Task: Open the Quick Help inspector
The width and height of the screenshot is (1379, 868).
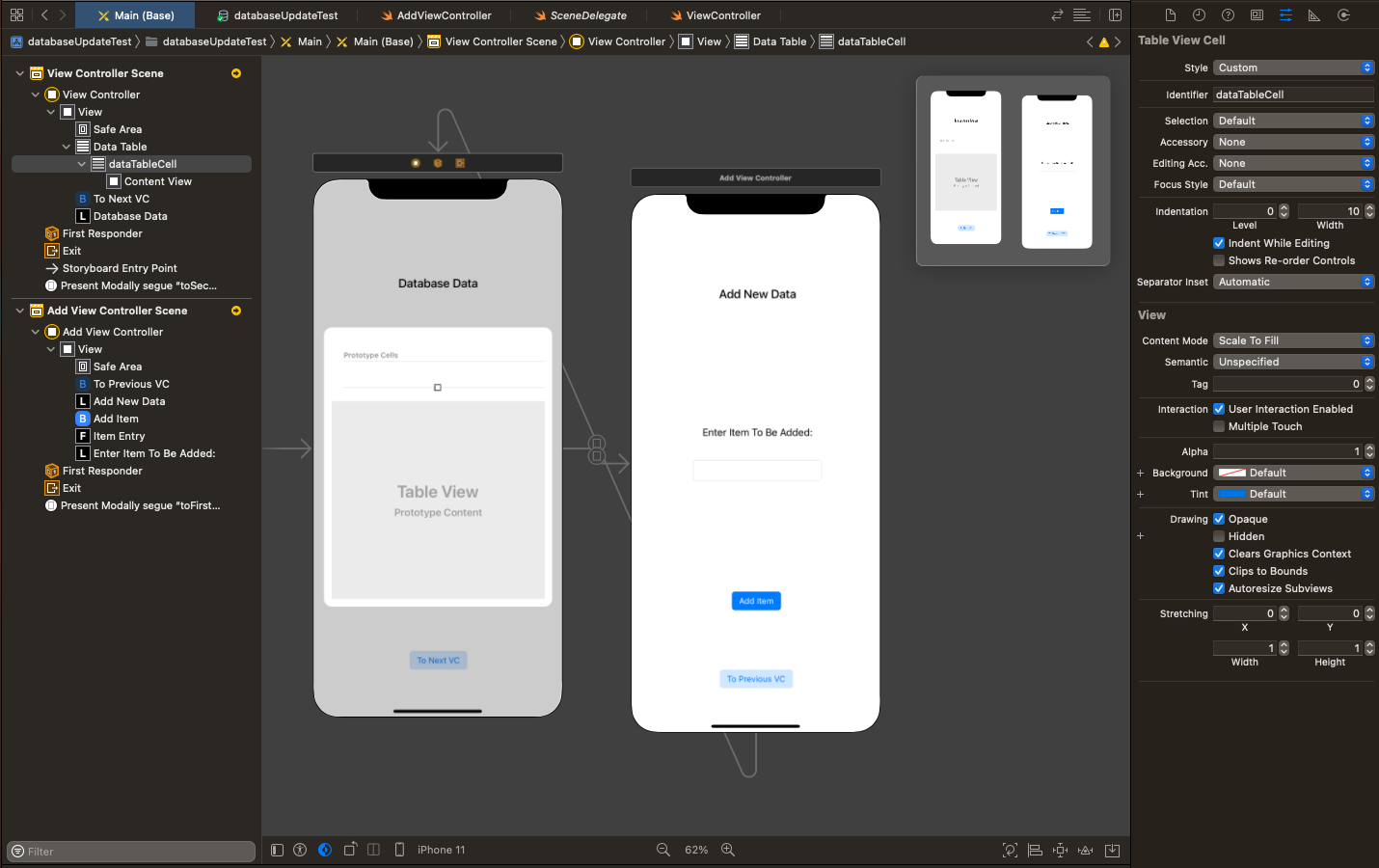Action: click(x=1228, y=15)
